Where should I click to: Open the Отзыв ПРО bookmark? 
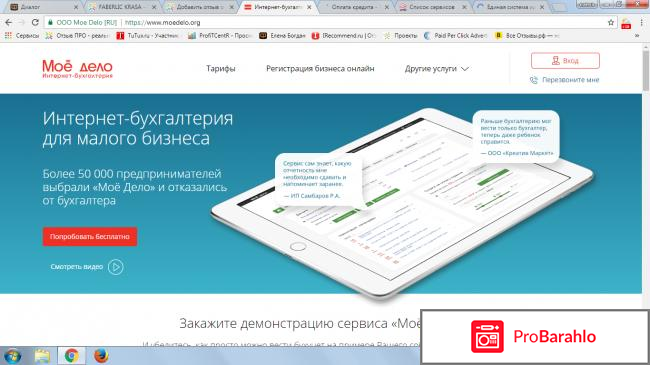77,36
